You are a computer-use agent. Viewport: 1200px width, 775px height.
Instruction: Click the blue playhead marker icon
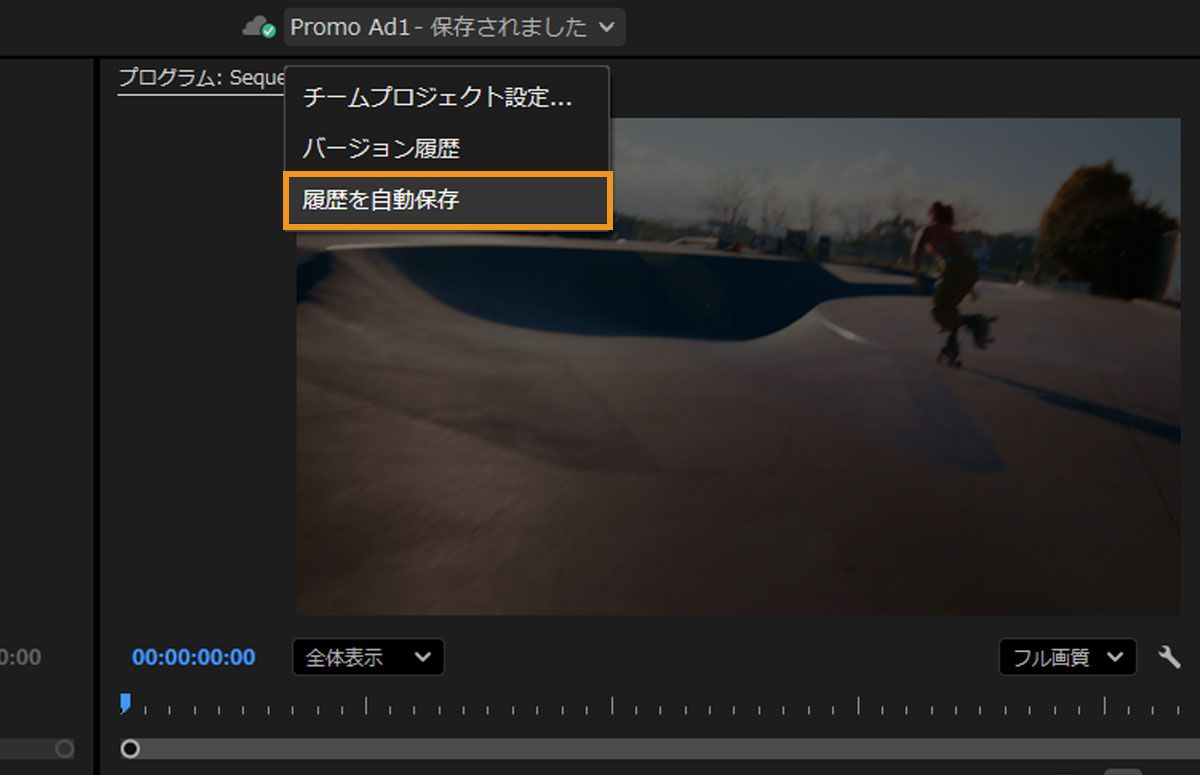click(124, 703)
